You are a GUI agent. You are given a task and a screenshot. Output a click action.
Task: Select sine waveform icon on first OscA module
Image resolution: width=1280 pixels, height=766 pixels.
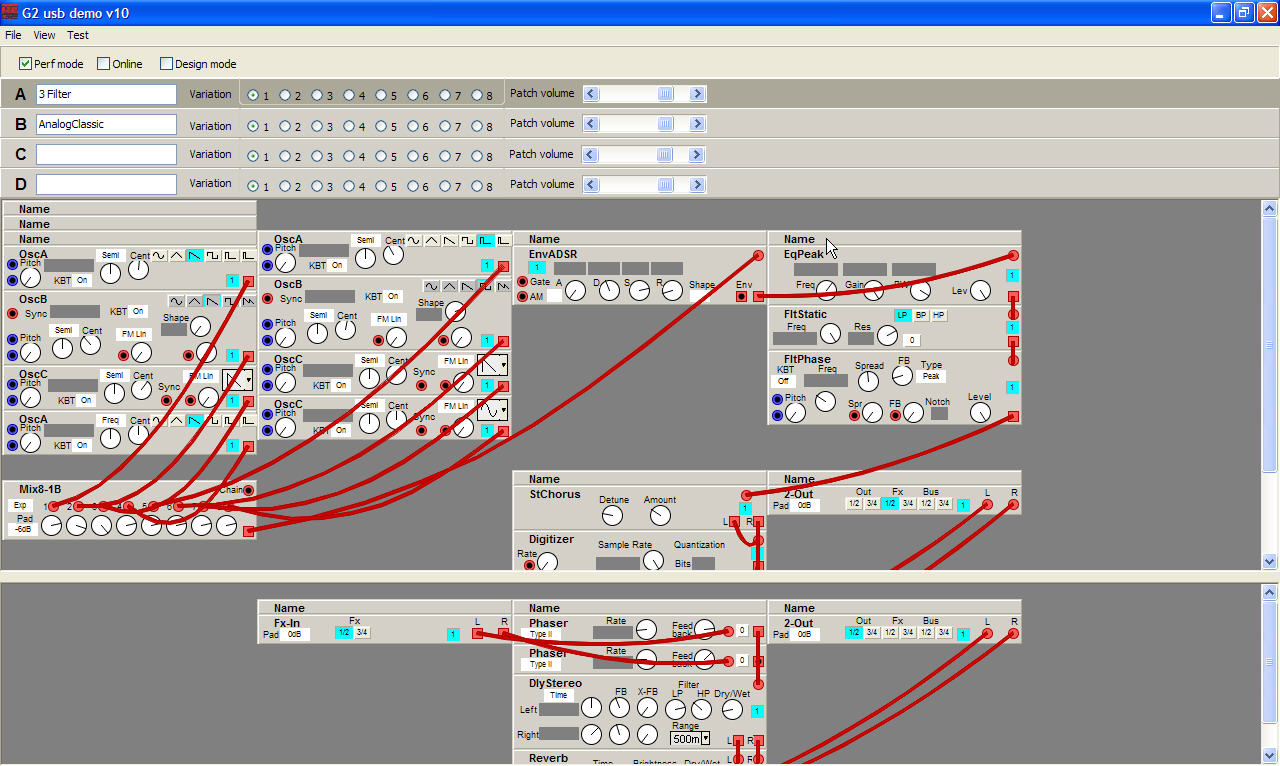click(158, 256)
